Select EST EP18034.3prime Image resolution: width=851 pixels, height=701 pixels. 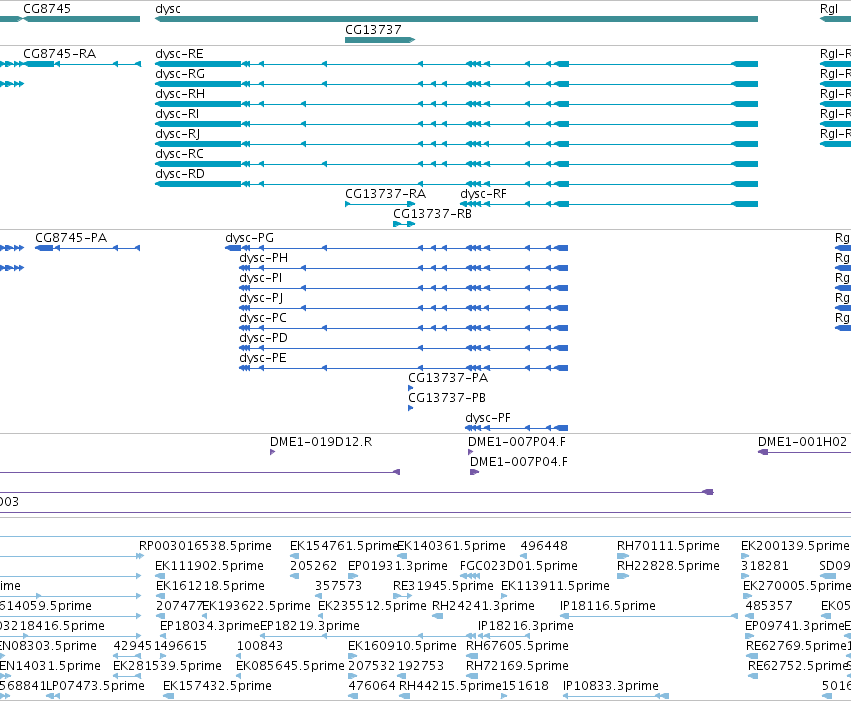click(x=164, y=636)
